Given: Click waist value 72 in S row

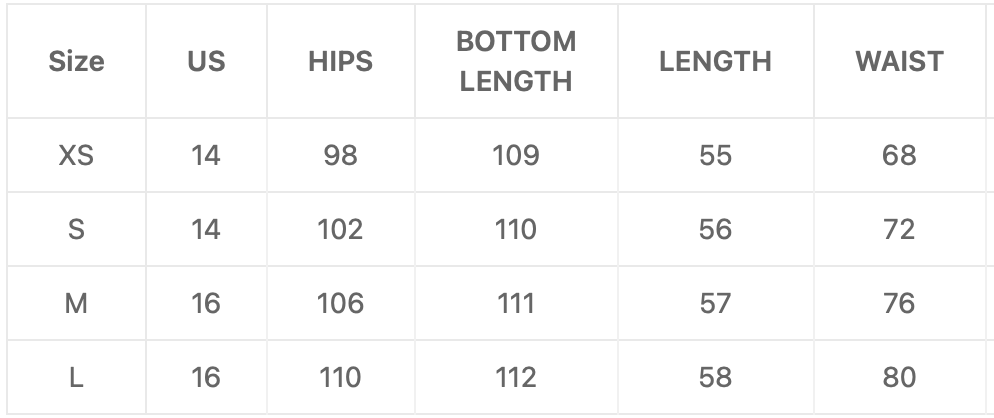Looking at the screenshot, I should coord(899,229).
